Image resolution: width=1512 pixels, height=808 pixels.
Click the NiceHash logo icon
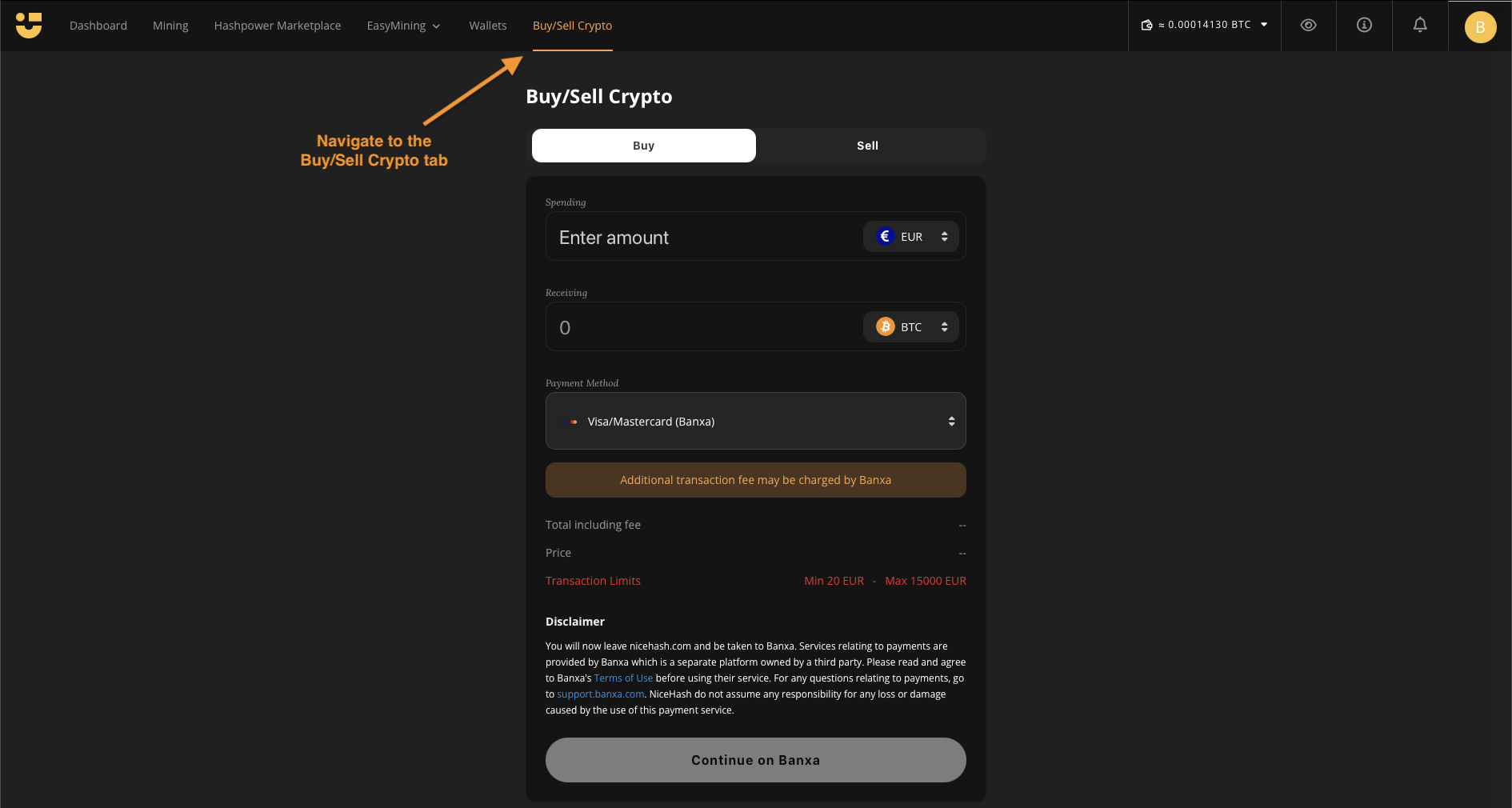(x=29, y=26)
